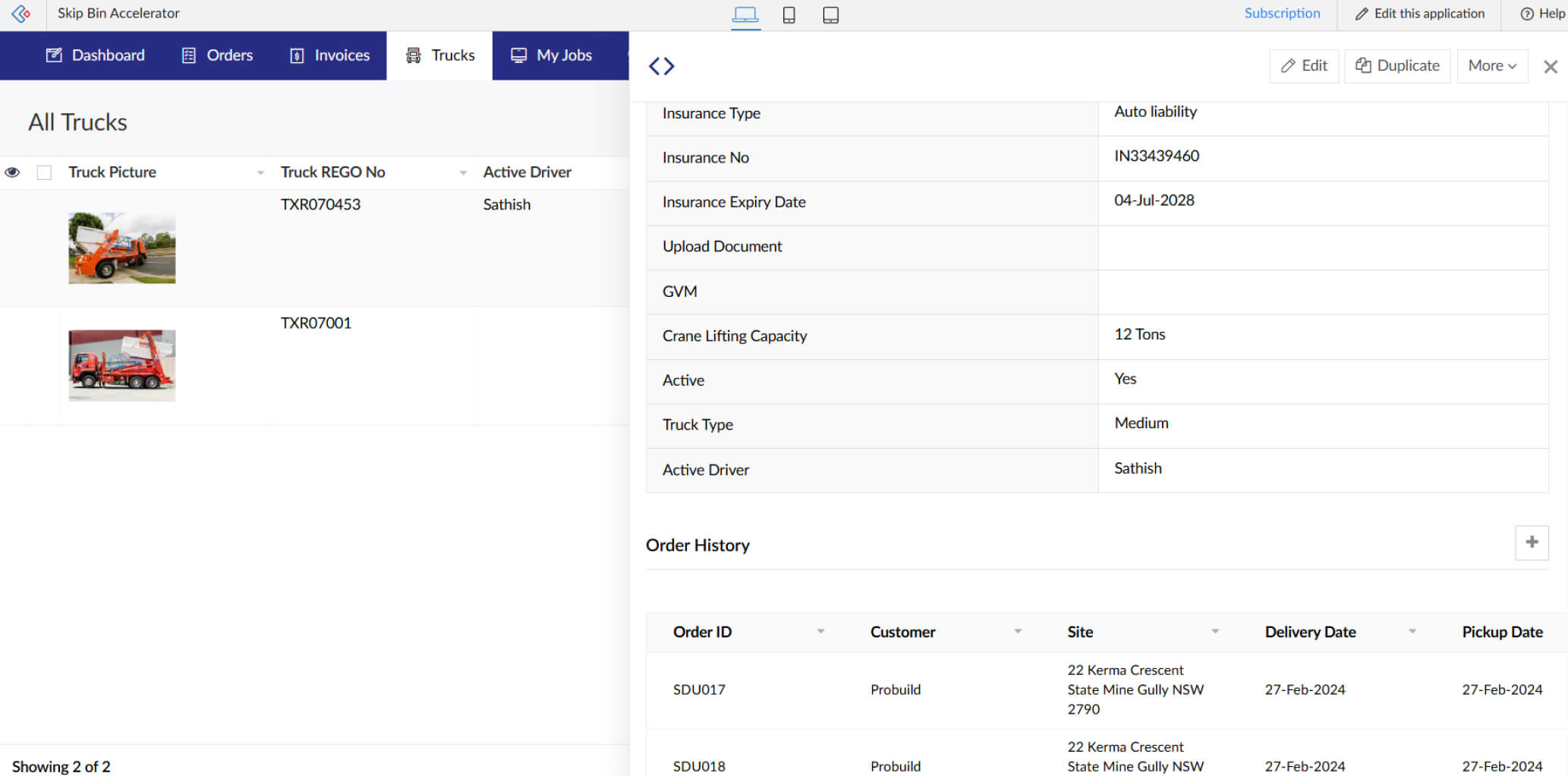Switch to laptop preview mode
1568x776 pixels.
click(x=745, y=14)
